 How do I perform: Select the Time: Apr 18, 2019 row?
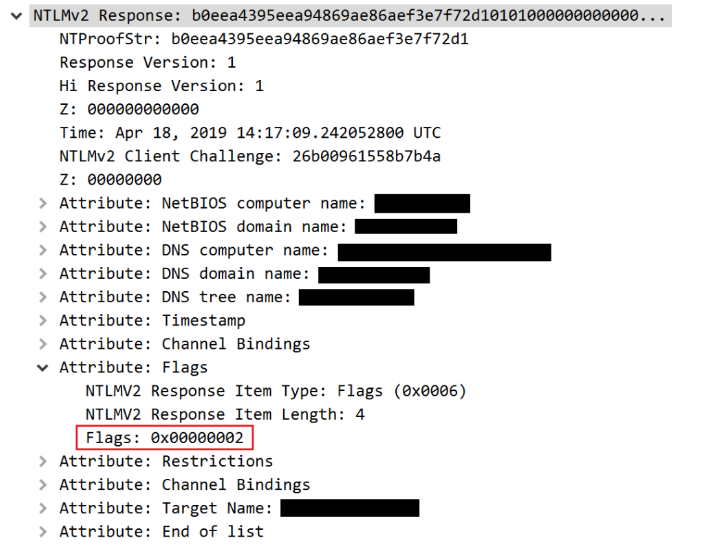(x=249, y=133)
